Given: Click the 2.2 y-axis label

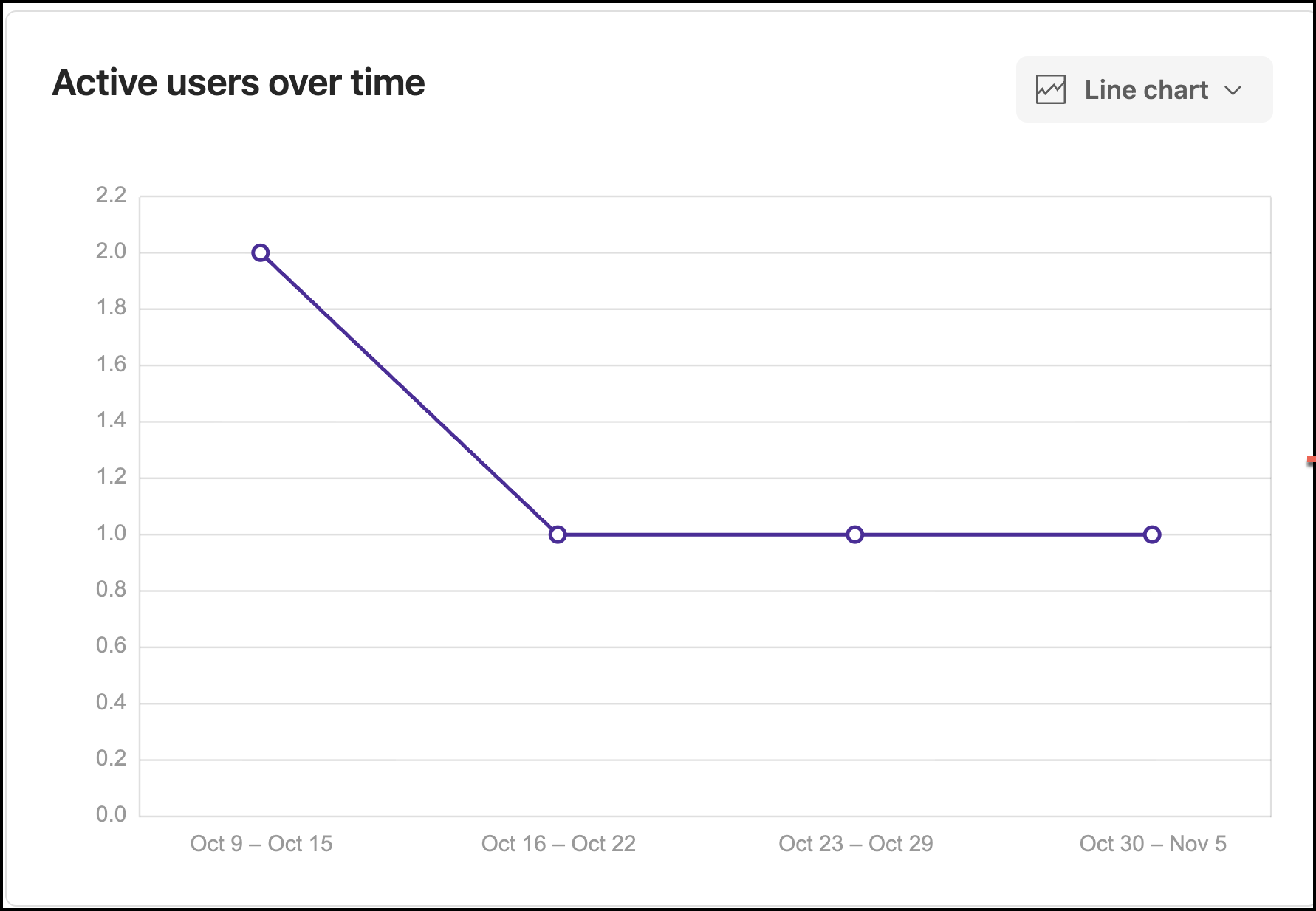Looking at the screenshot, I should point(111,196).
